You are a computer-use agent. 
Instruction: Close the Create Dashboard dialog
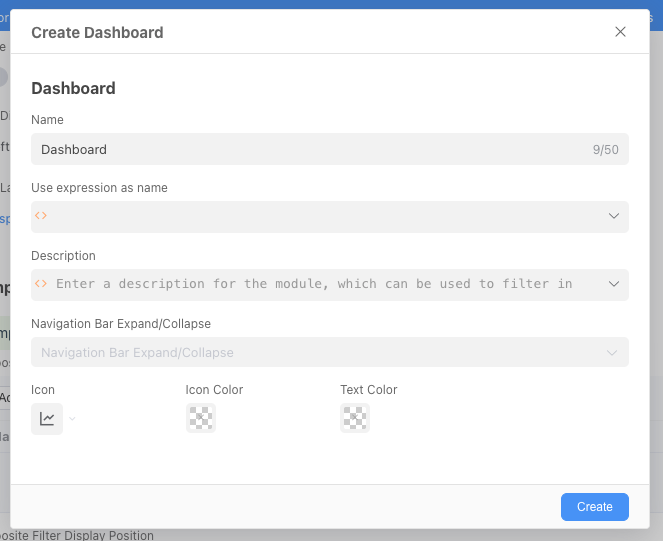(x=620, y=32)
